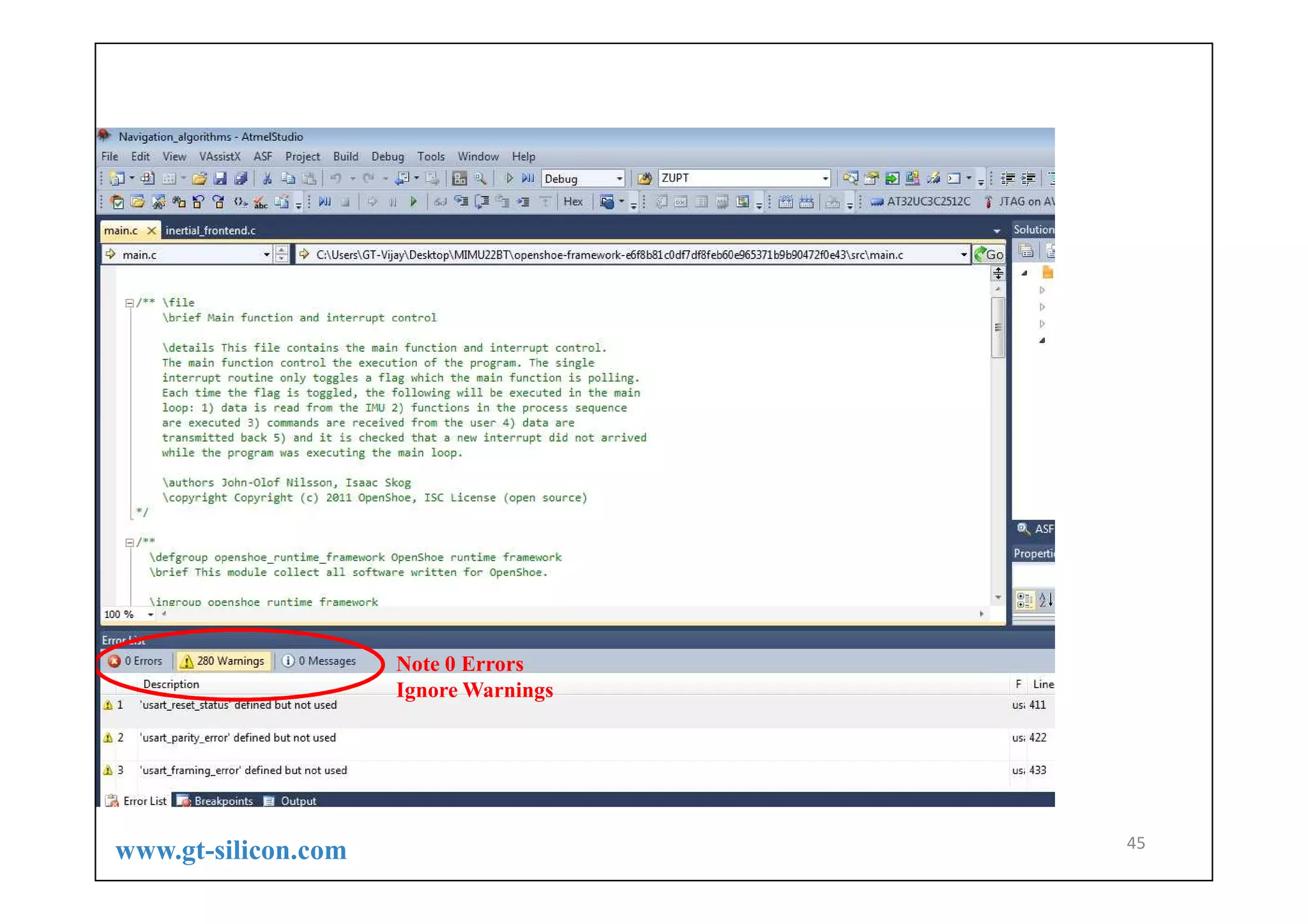1308x924 pixels.
Task: Open the Tools menu
Action: pos(431,156)
